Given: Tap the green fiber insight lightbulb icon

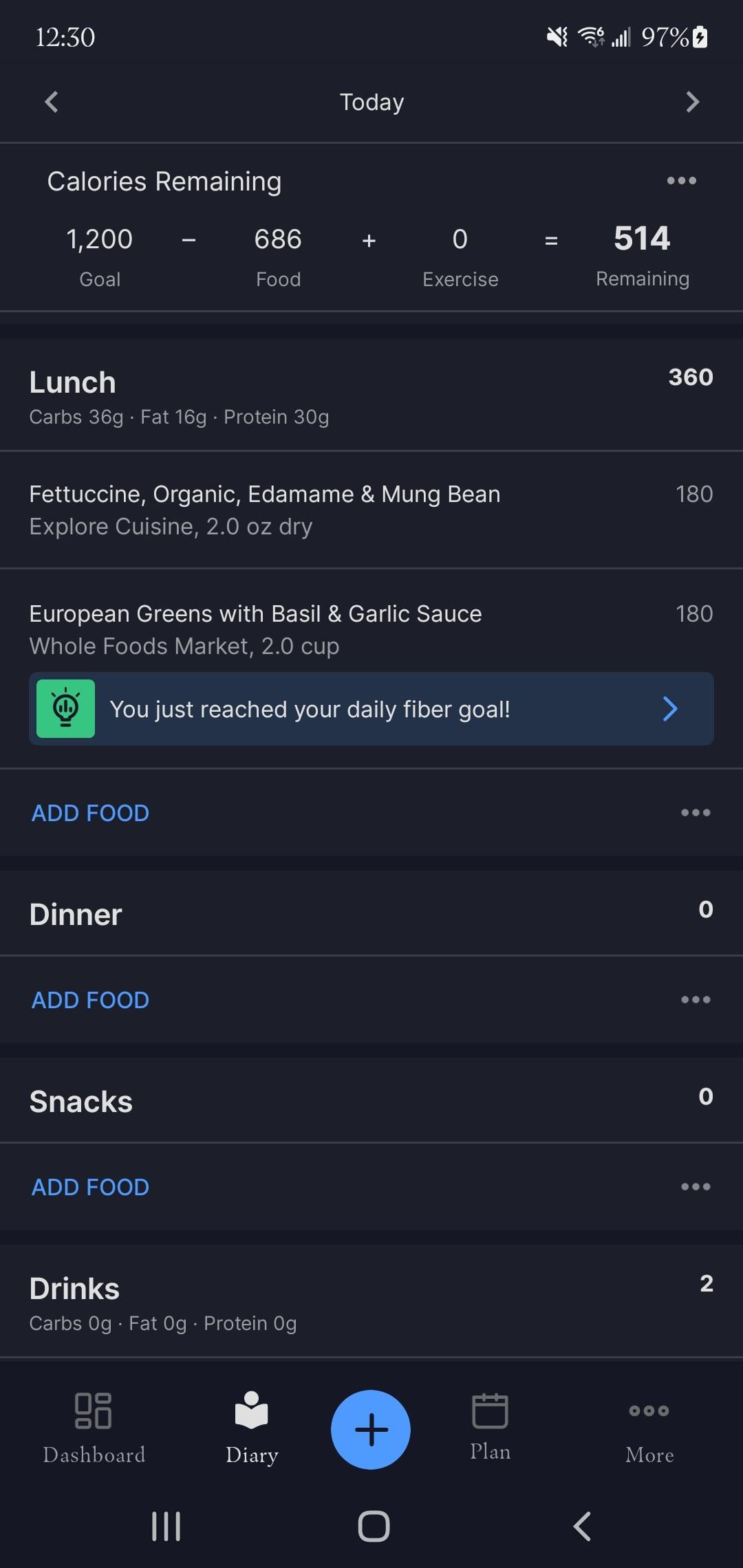Looking at the screenshot, I should [x=65, y=709].
